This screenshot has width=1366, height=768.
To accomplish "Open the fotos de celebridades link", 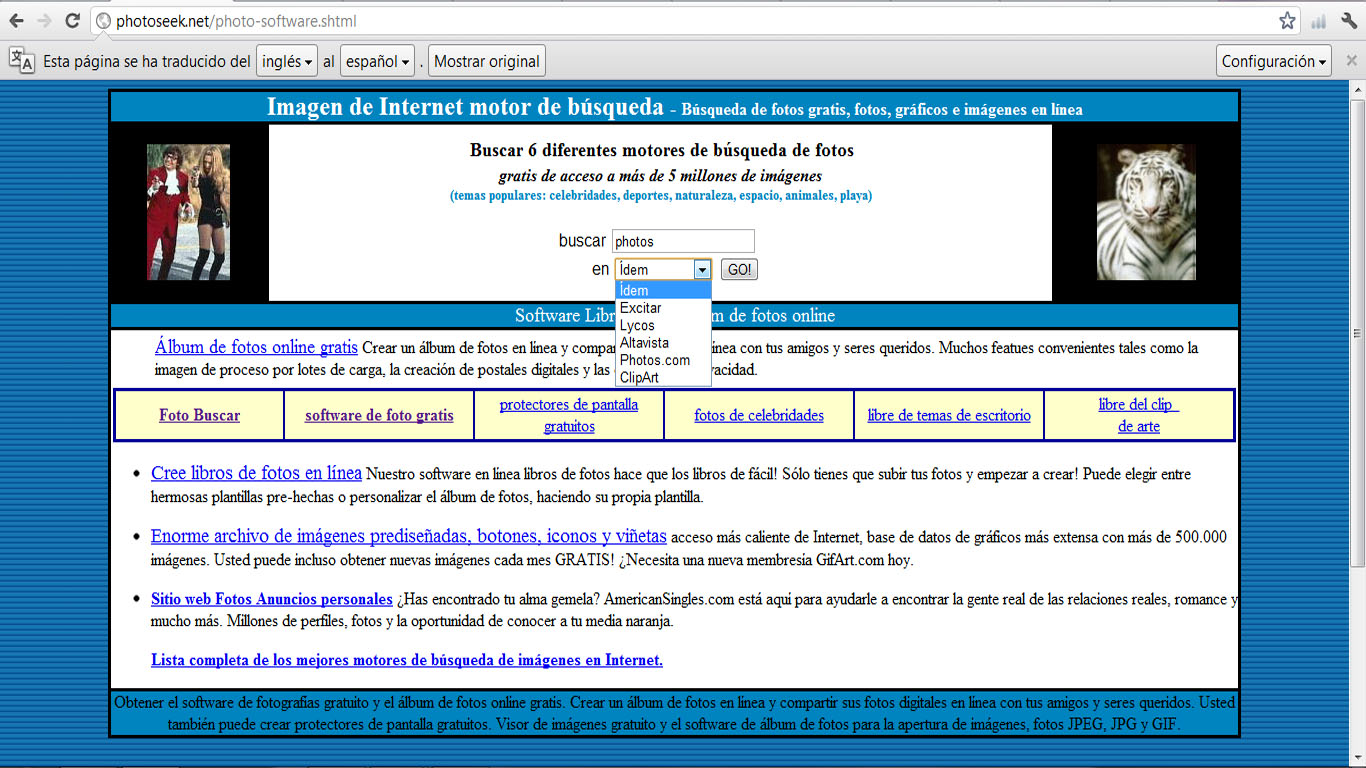I will pyautogui.click(x=759, y=415).
